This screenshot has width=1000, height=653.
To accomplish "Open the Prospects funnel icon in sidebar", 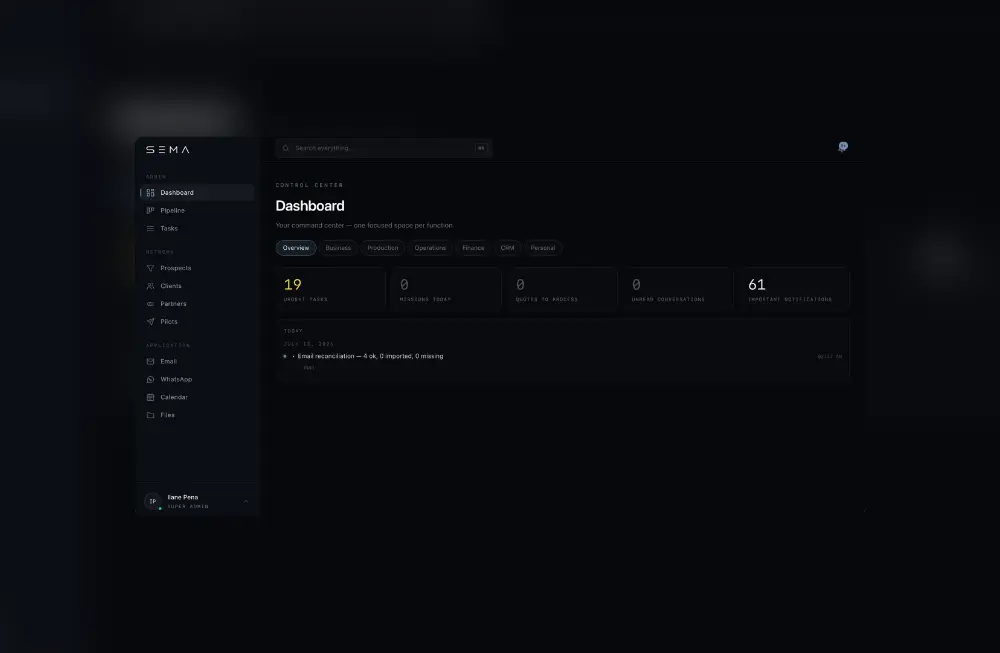I will click(x=151, y=268).
